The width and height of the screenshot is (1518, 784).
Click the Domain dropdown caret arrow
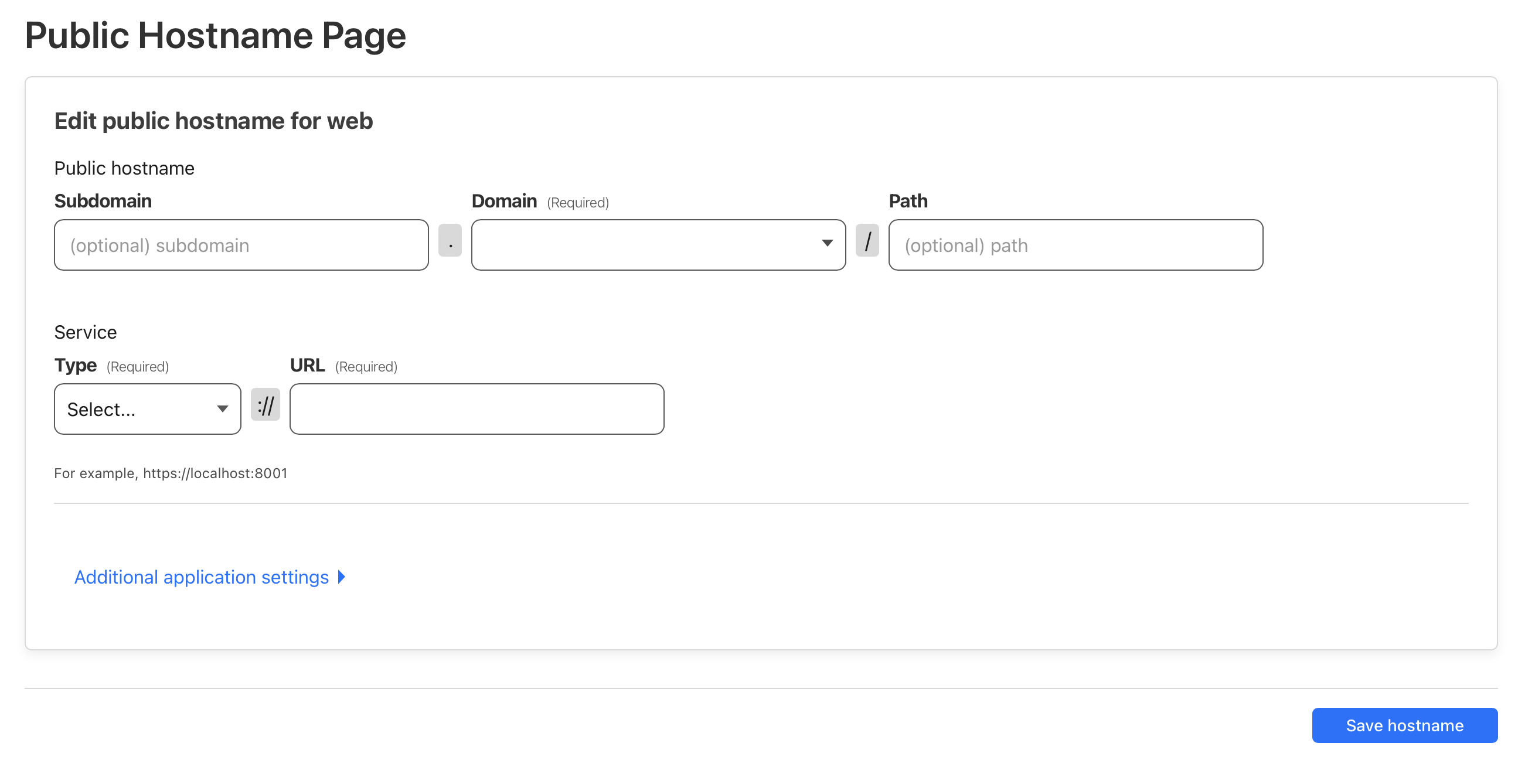(x=827, y=243)
